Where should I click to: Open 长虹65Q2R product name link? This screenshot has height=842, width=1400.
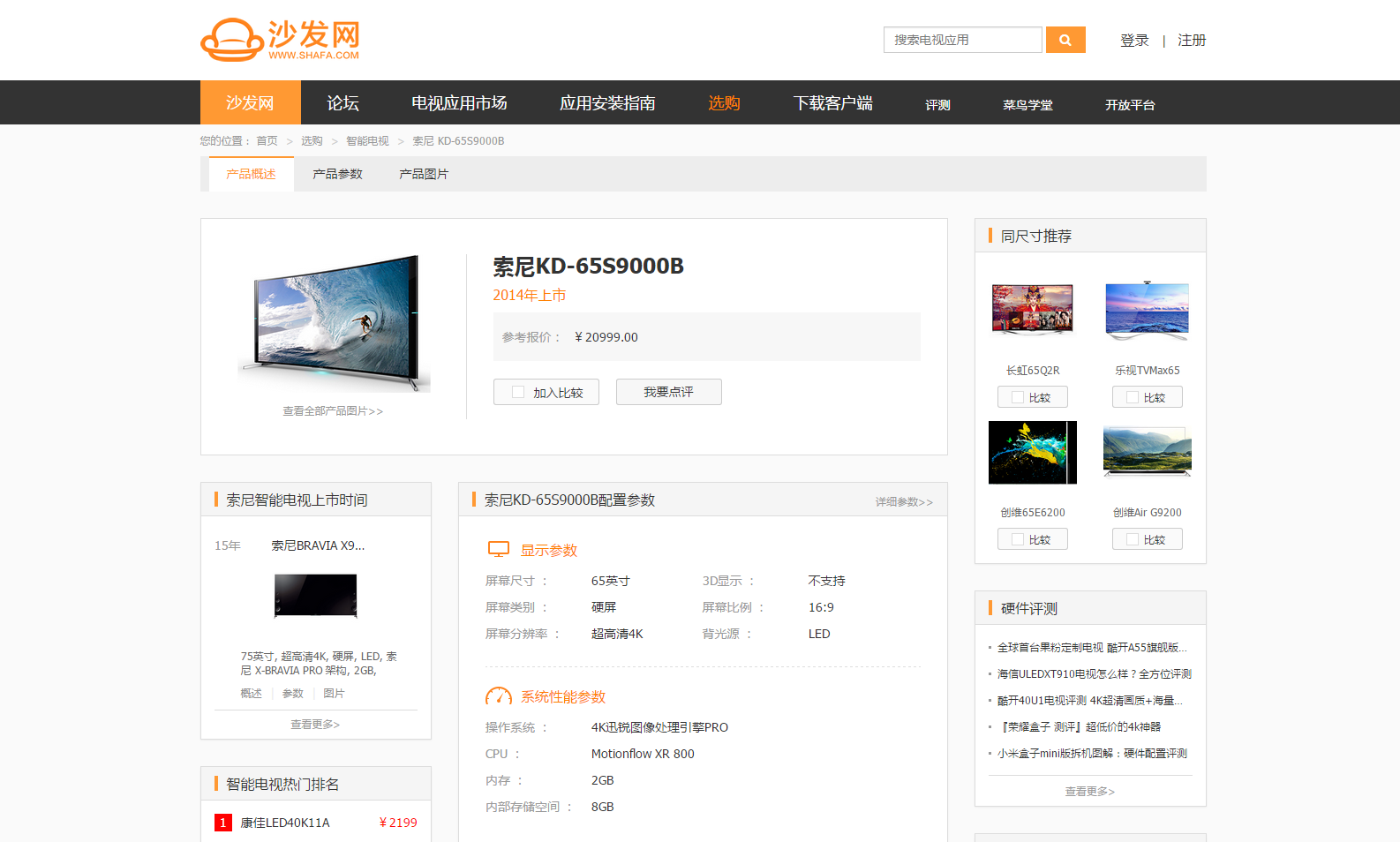[x=1033, y=371]
